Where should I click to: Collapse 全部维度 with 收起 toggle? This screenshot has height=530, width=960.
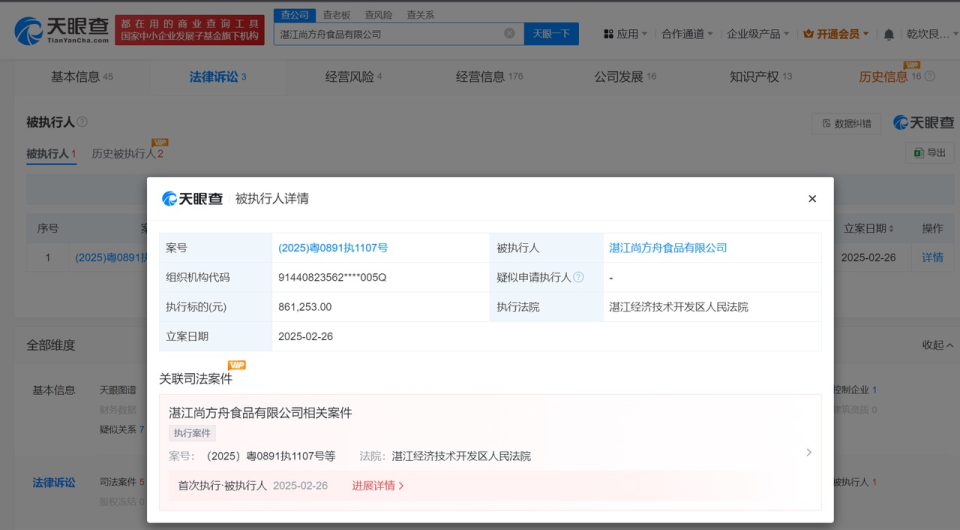coord(937,345)
